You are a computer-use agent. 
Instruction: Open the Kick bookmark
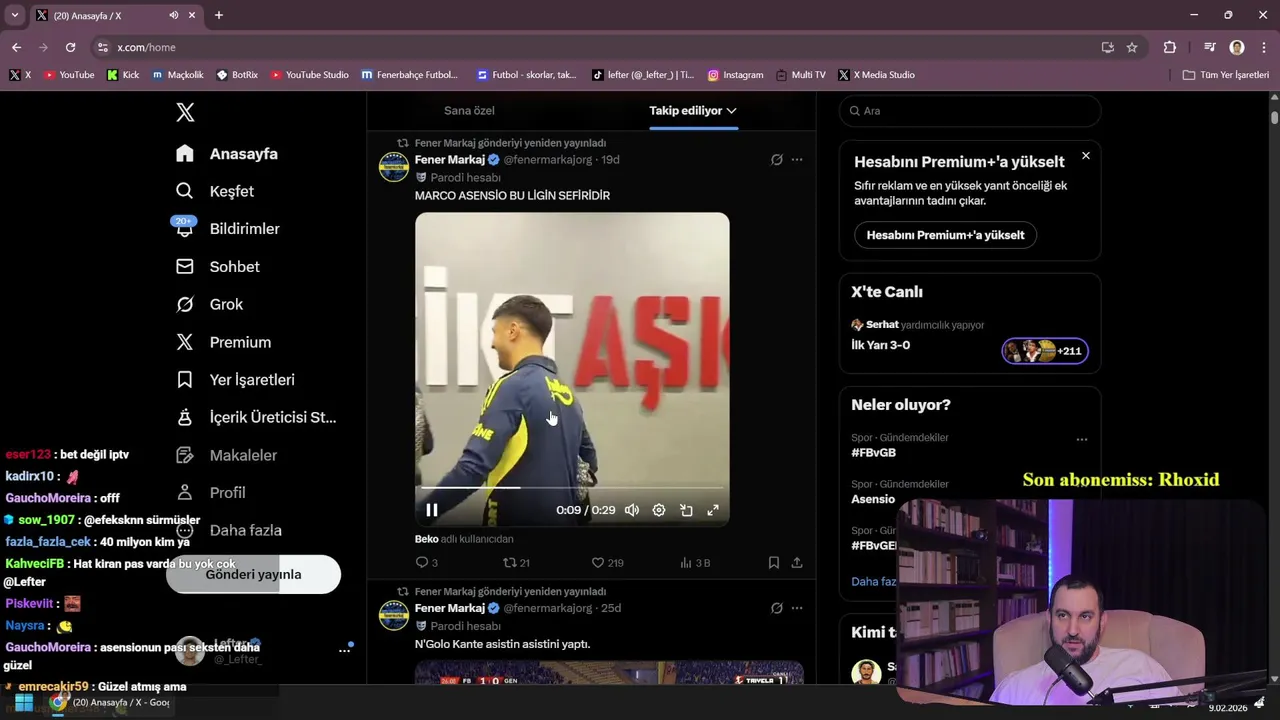tap(123, 75)
